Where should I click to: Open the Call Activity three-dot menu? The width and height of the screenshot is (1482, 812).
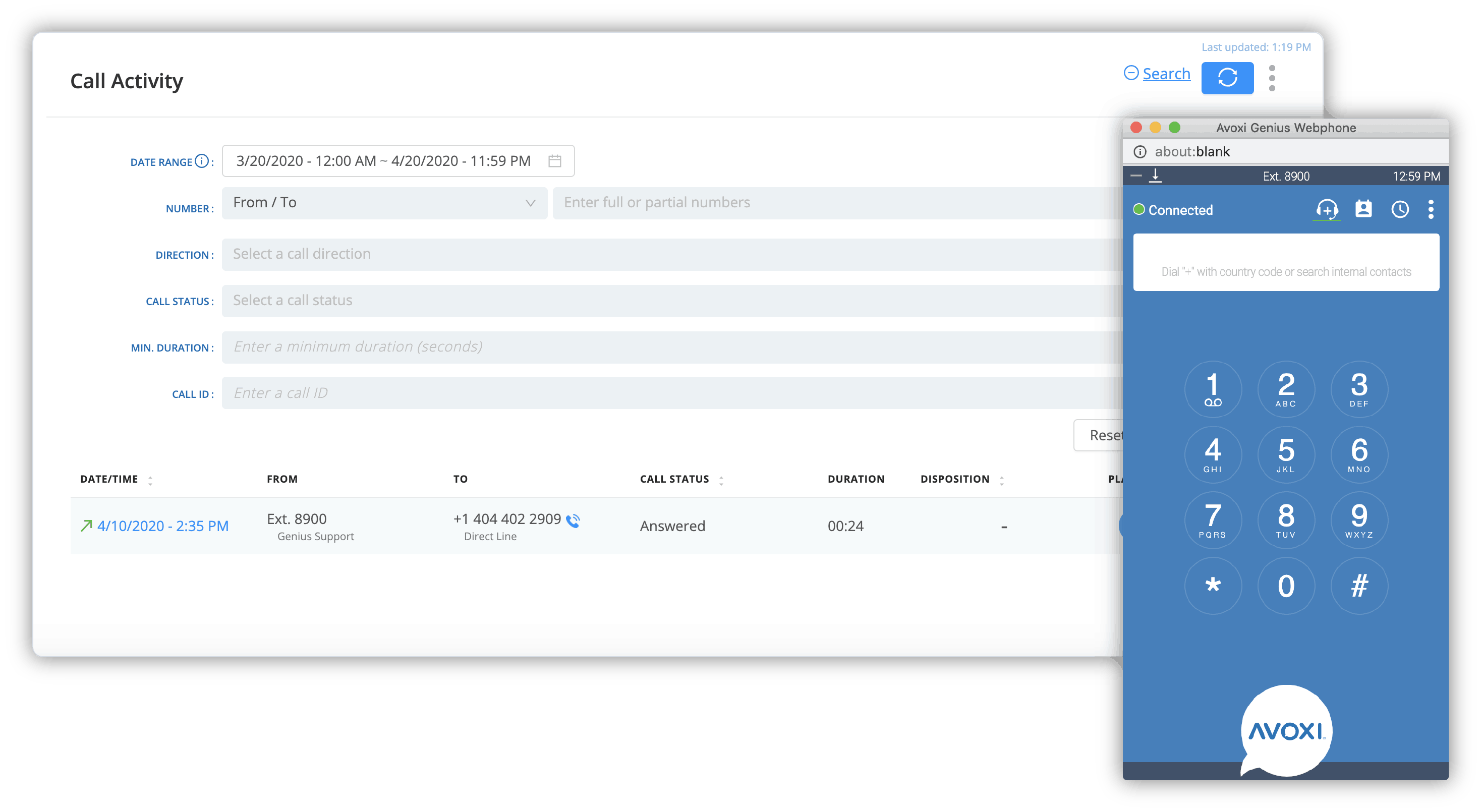point(1272,78)
